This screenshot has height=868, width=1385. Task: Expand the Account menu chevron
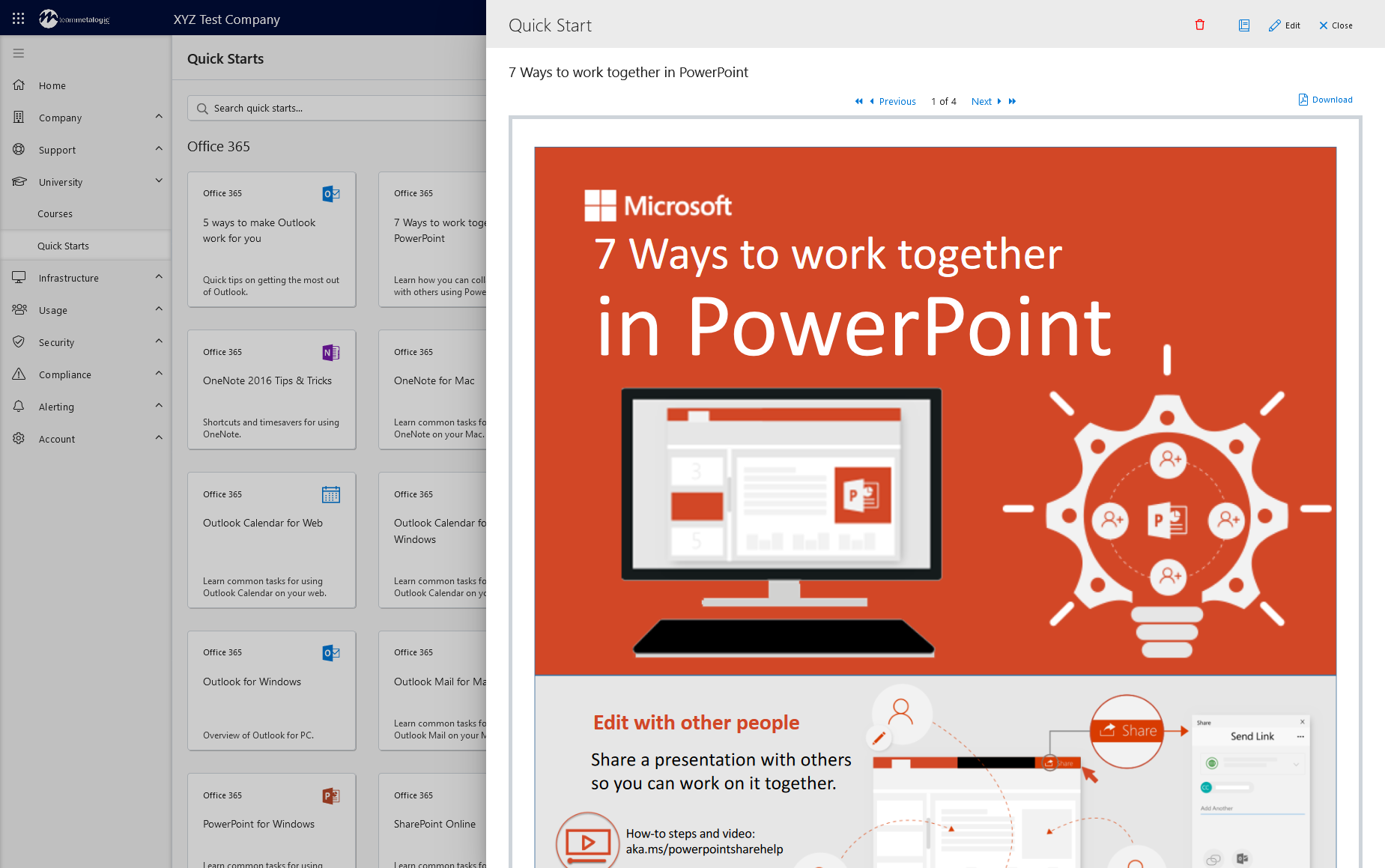(x=159, y=437)
